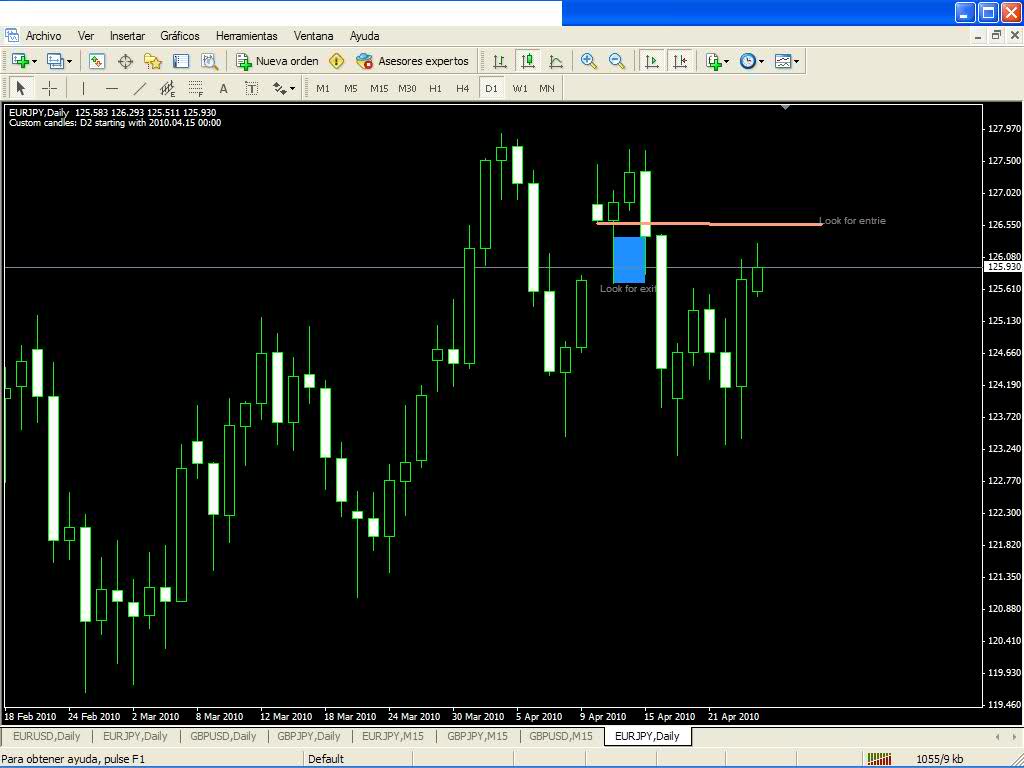The height and width of the screenshot is (768, 1024).
Task: Switch to M5 timeframe
Action: click(x=351, y=88)
